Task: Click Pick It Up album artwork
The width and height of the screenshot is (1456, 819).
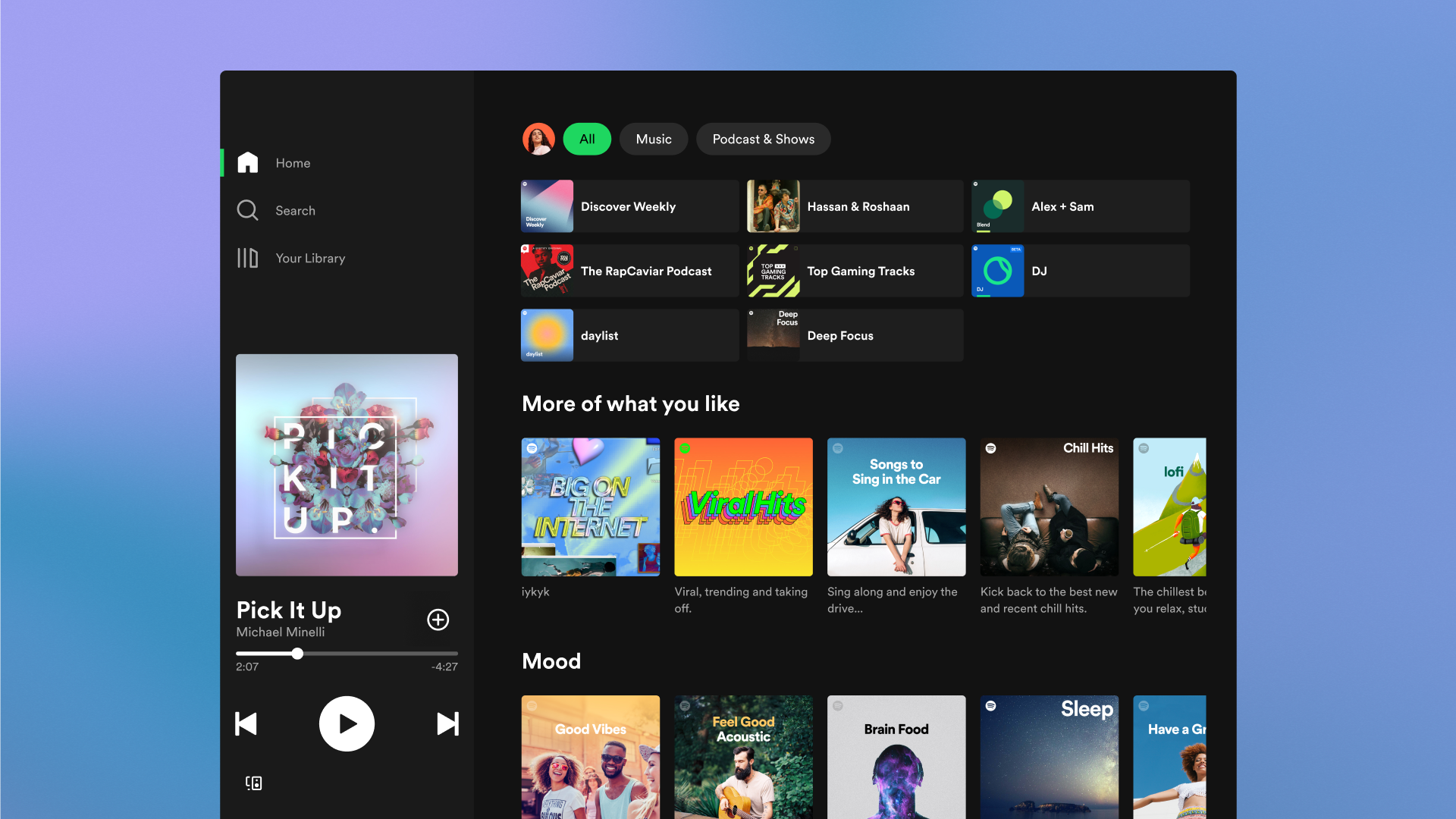Action: [347, 464]
